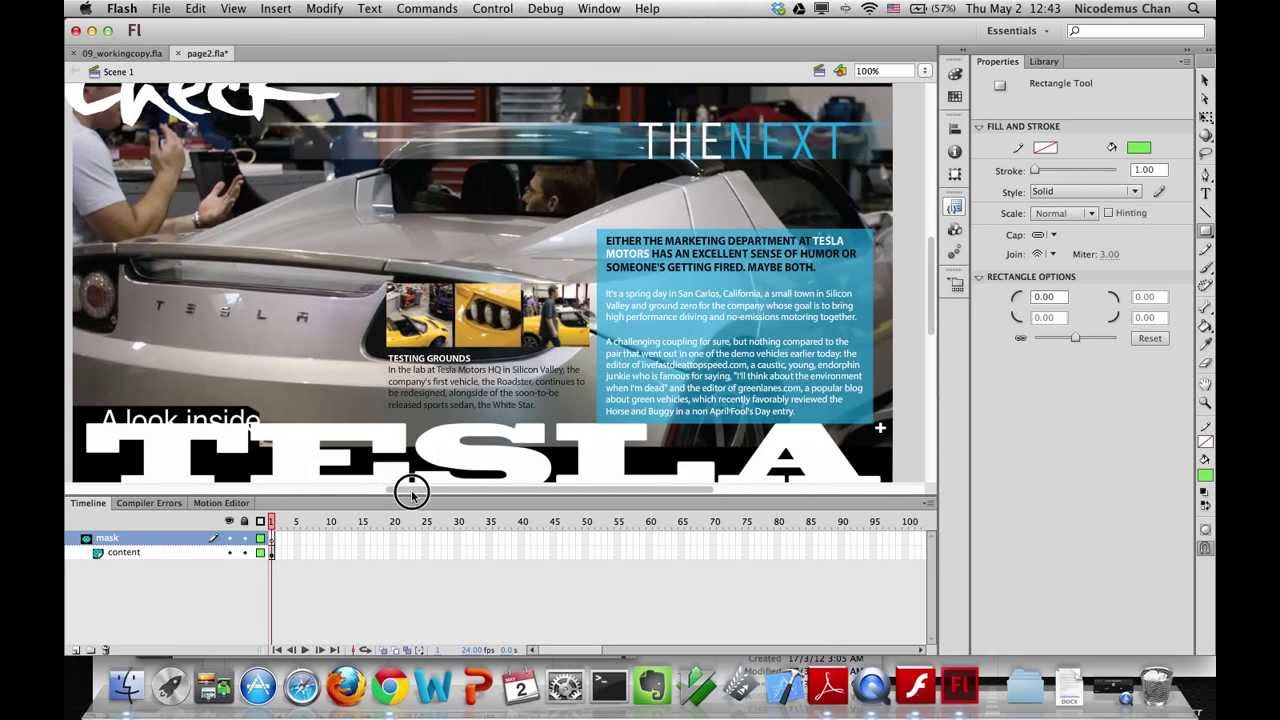Select the Selection arrow tool
1280x720 pixels.
point(1205,80)
